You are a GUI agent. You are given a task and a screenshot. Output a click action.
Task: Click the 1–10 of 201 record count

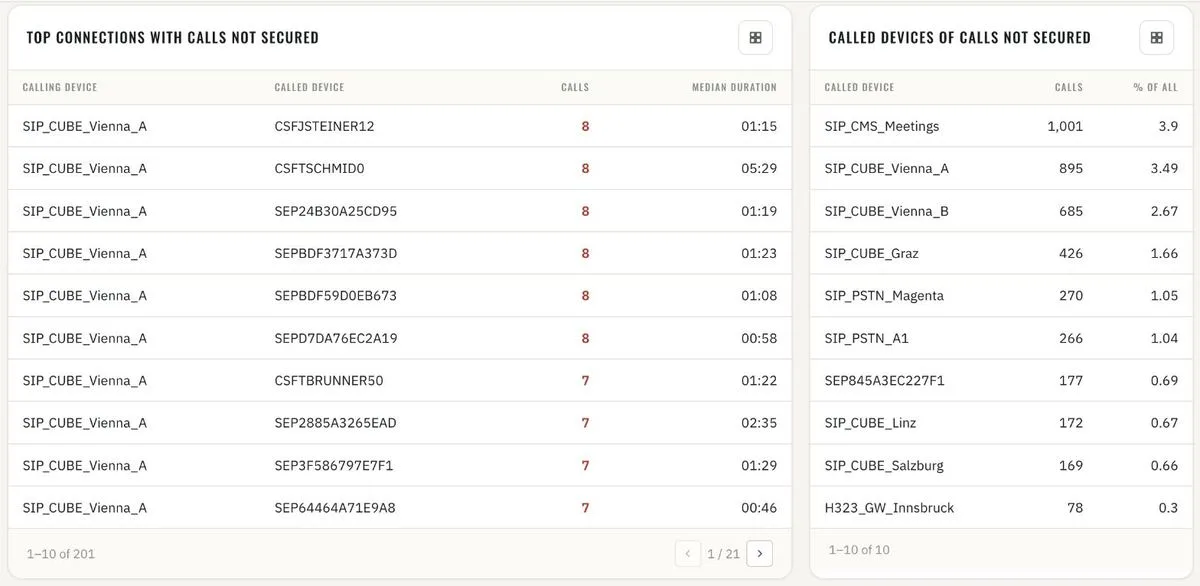coord(59,553)
